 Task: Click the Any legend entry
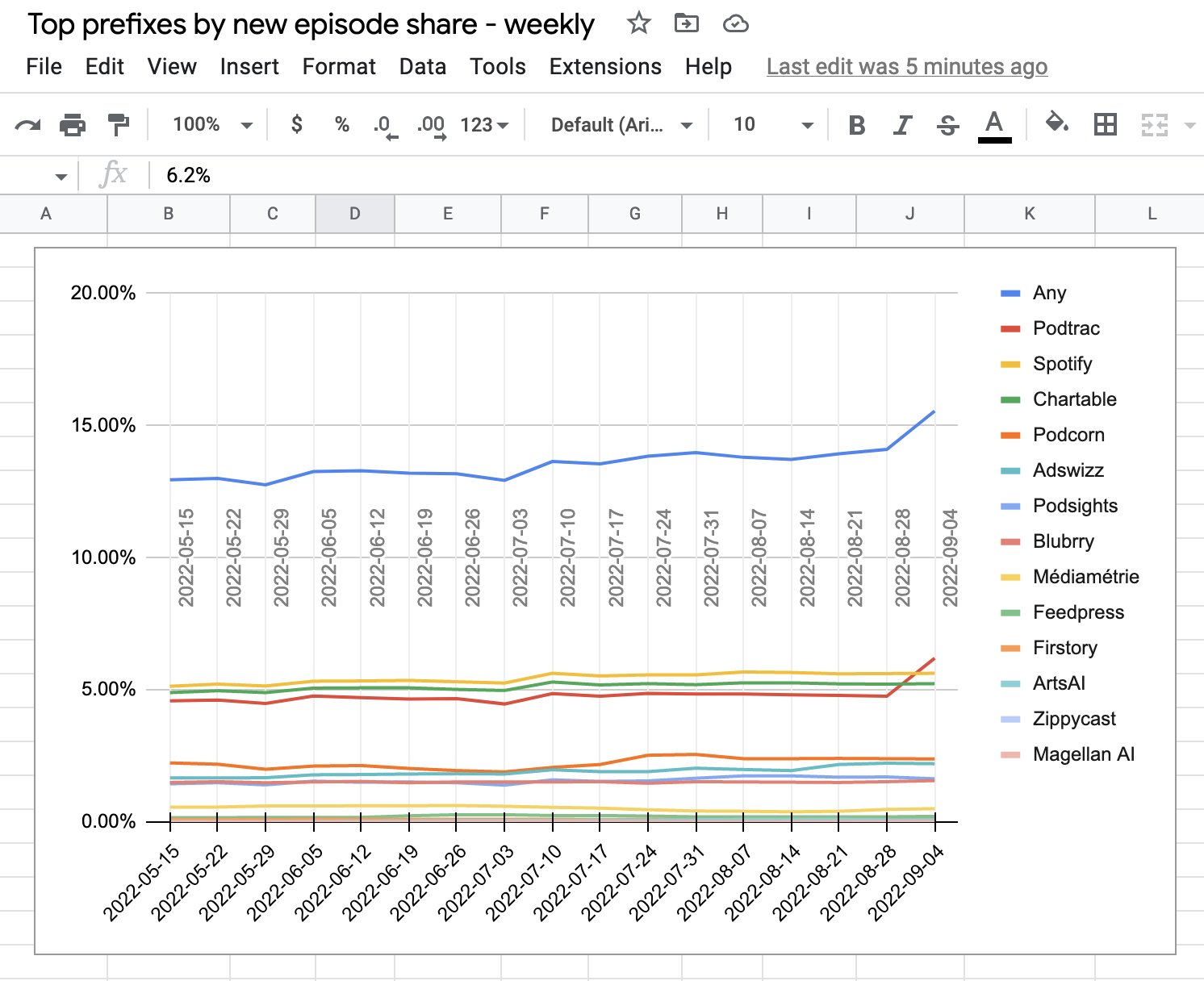point(1034,293)
